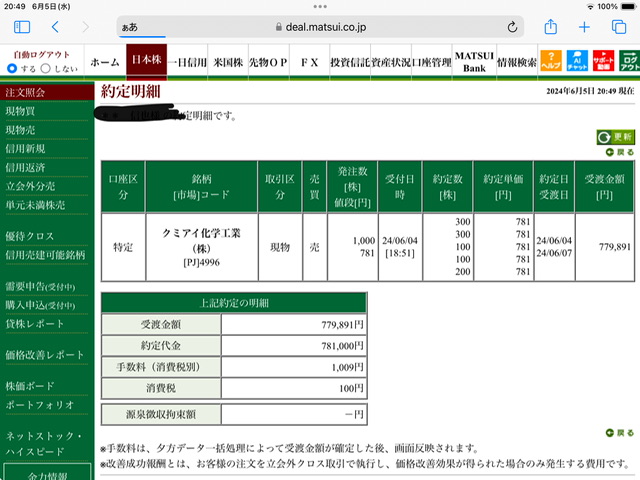Screen dimensions: 640x480
Task: Select 信用新規 in the sidebar
Action: coord(25,149)
